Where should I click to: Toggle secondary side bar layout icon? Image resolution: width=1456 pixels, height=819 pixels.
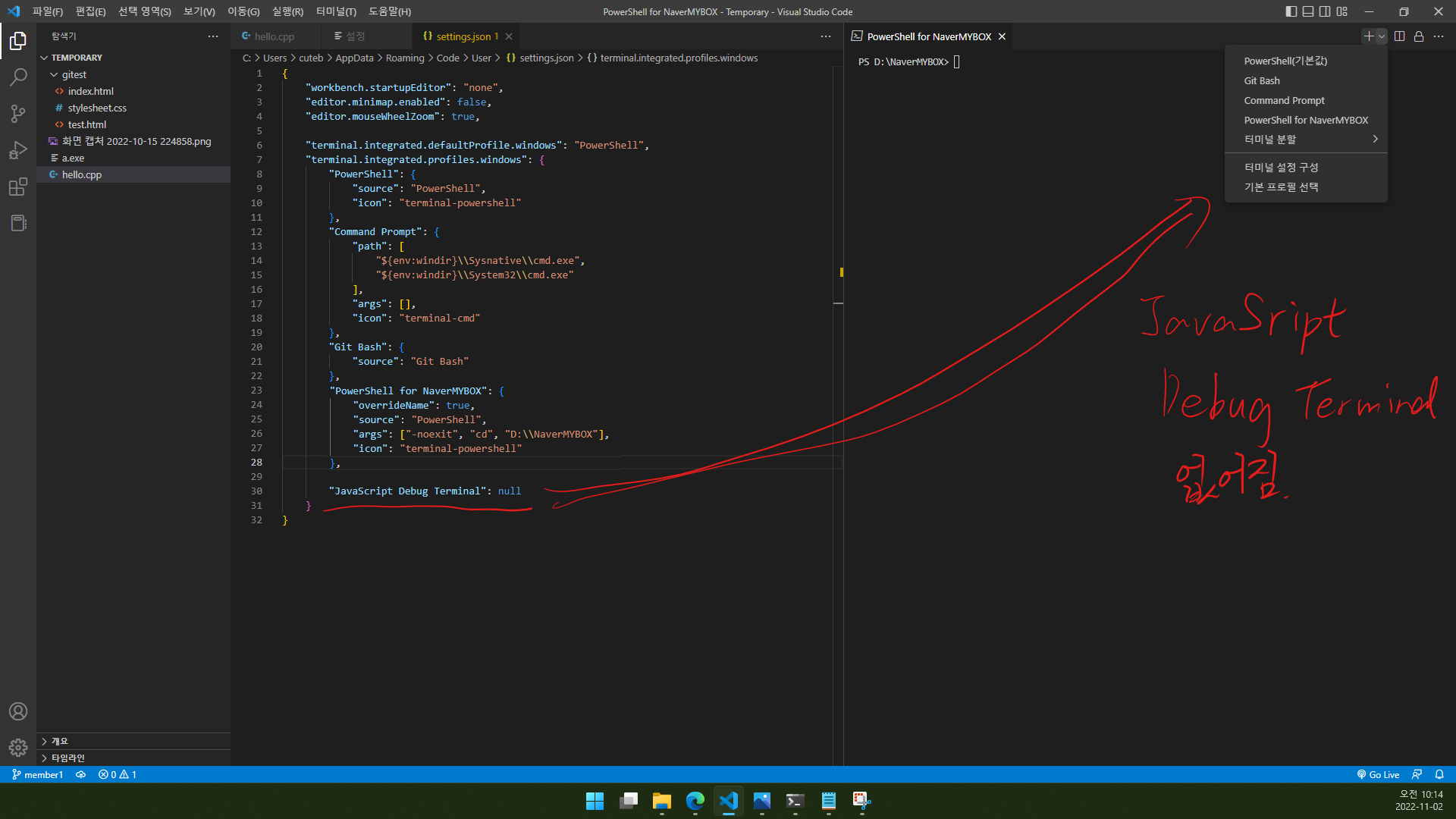[x=1325, y=11]
